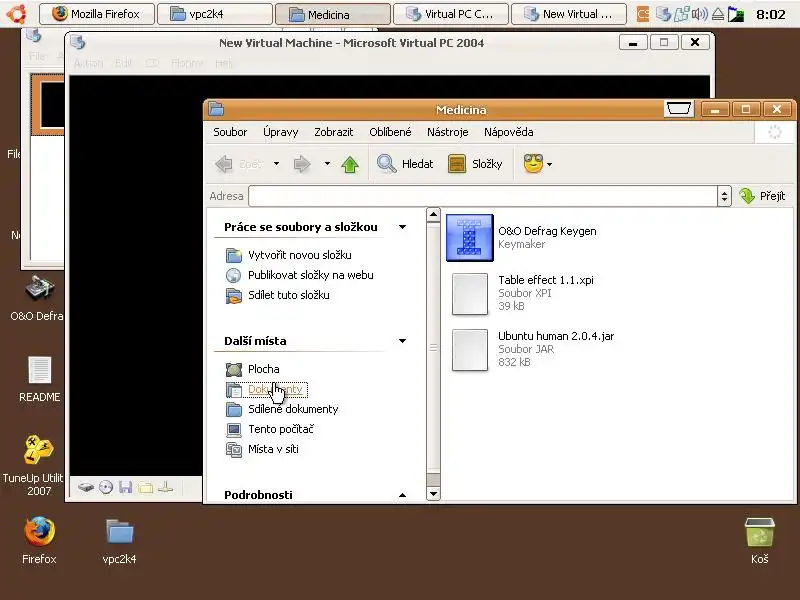This screenshot has height=600, width=800.
Task: Open Tento počítač link
Action: pyautogui.click(x=281, y=429)
